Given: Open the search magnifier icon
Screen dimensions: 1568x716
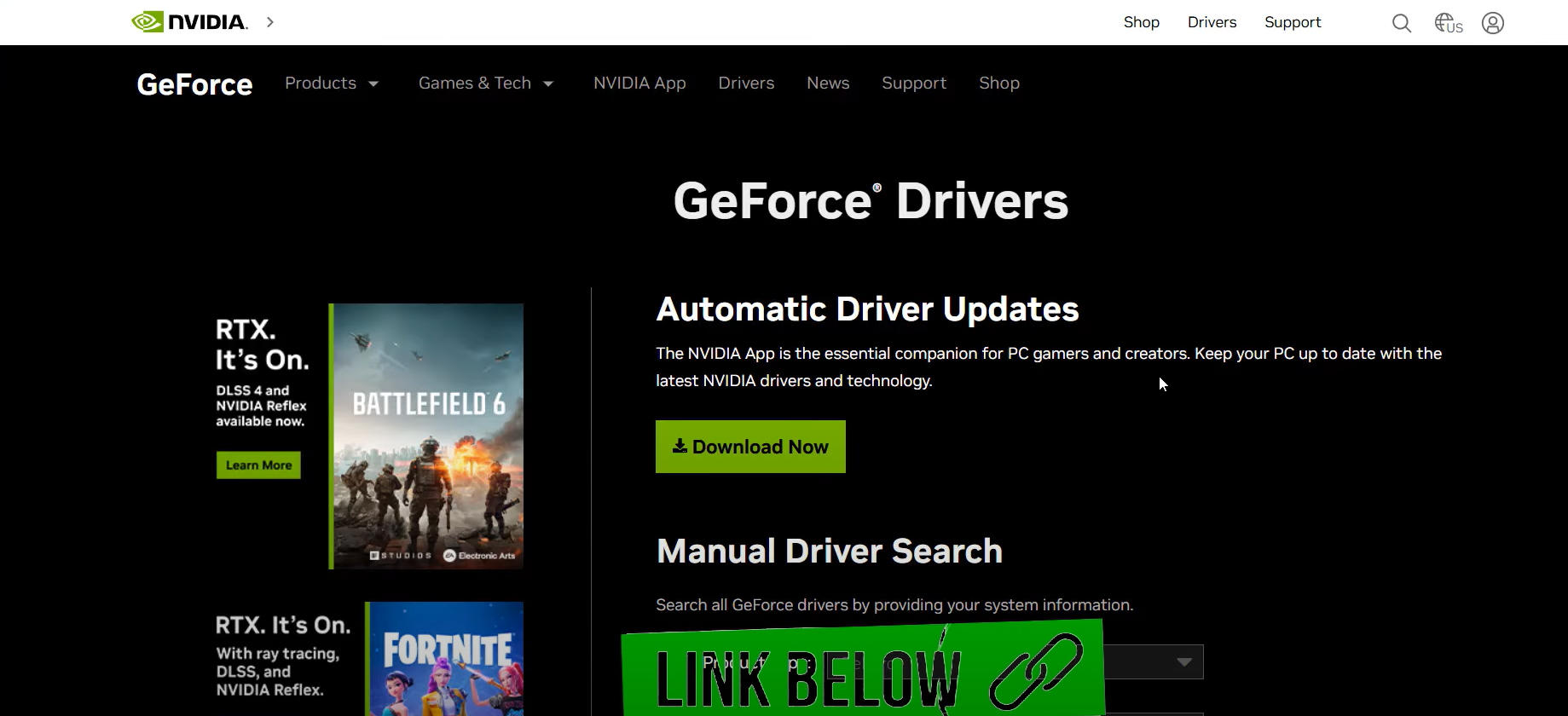Looking at the screenshot, I should 1401,23.
